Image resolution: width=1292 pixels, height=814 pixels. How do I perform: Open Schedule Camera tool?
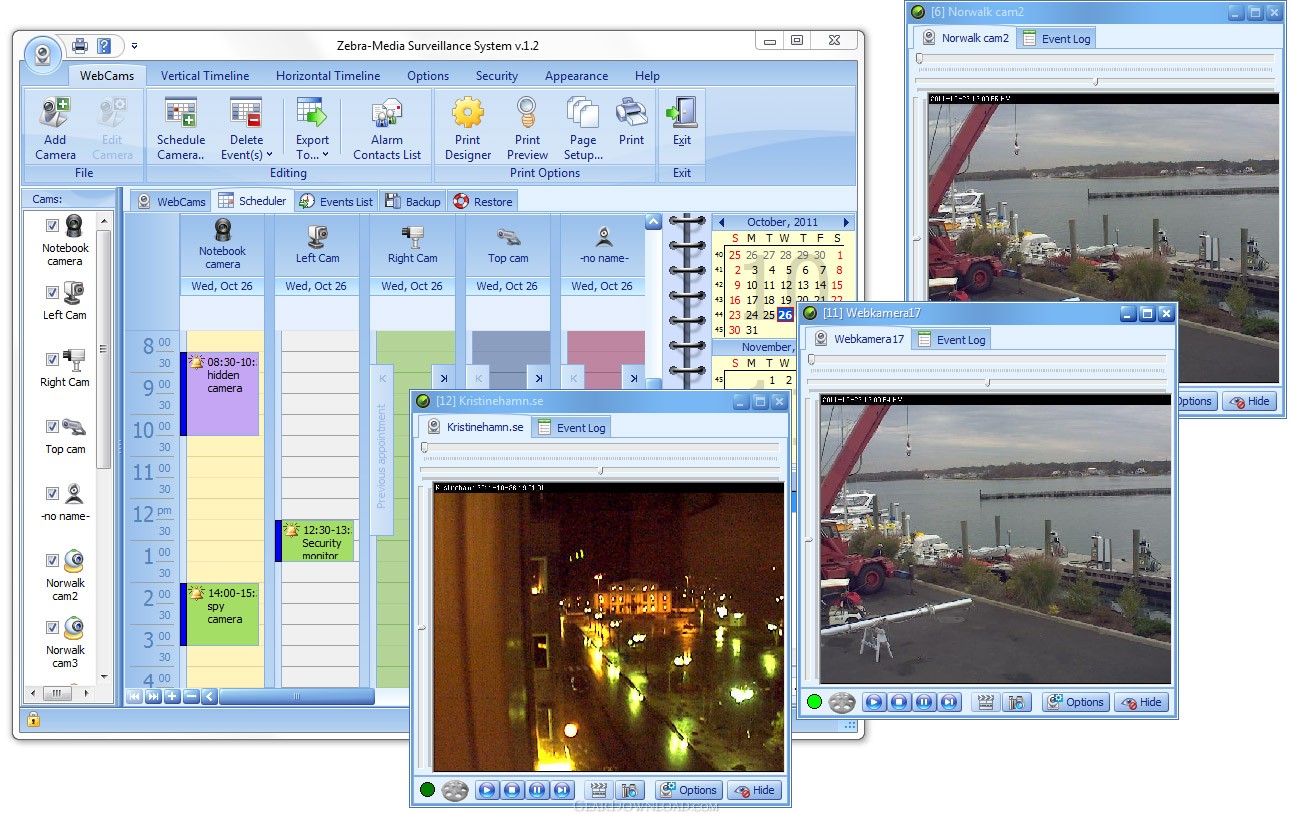[x=181, y=113]
